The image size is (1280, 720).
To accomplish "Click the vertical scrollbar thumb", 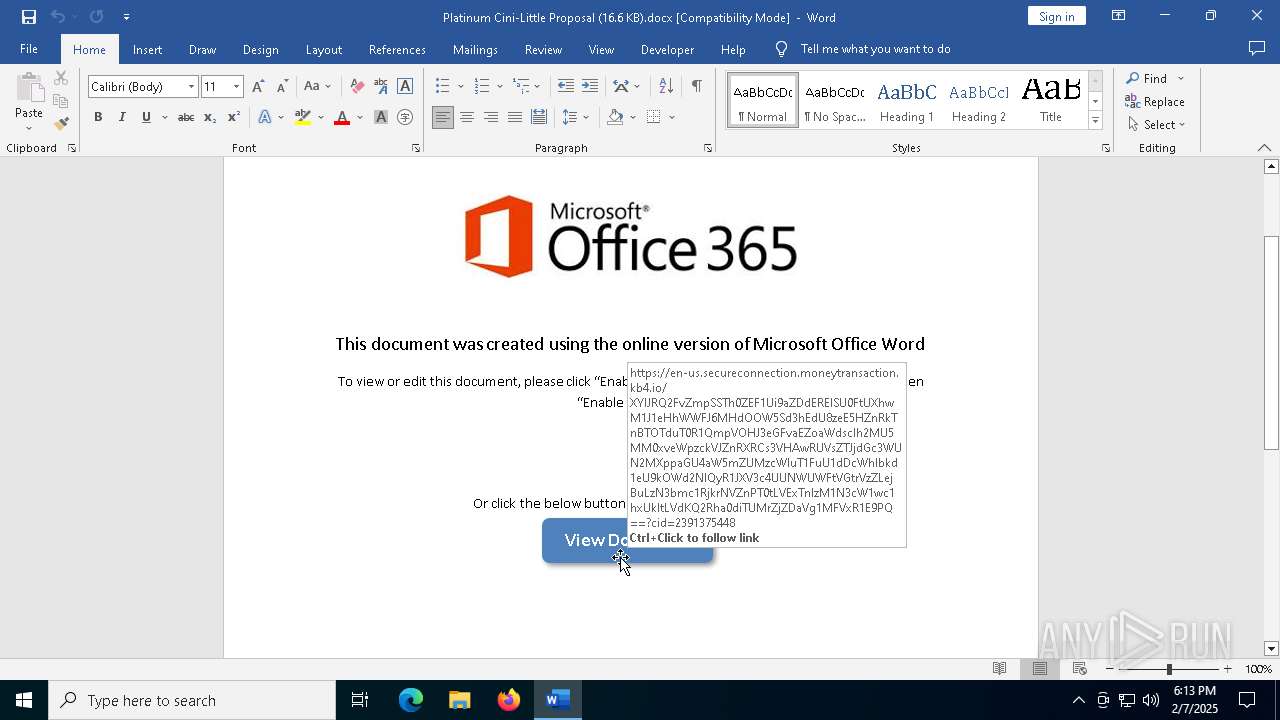I will click(1271, 343).
